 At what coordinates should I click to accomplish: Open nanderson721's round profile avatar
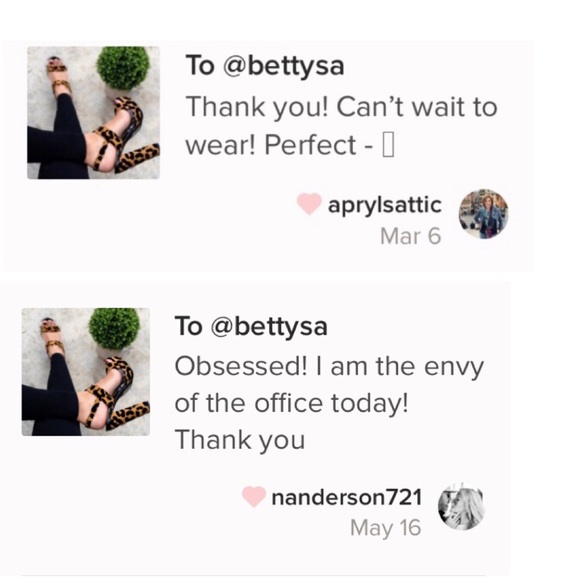(x=461, y=506)
